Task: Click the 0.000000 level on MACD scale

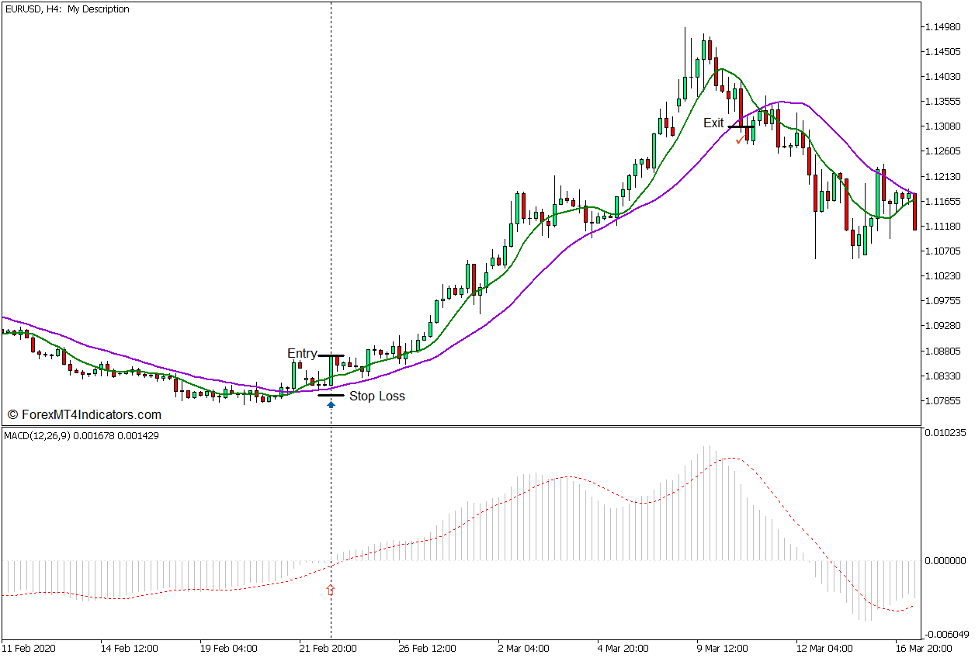Action: pos(944,561)
